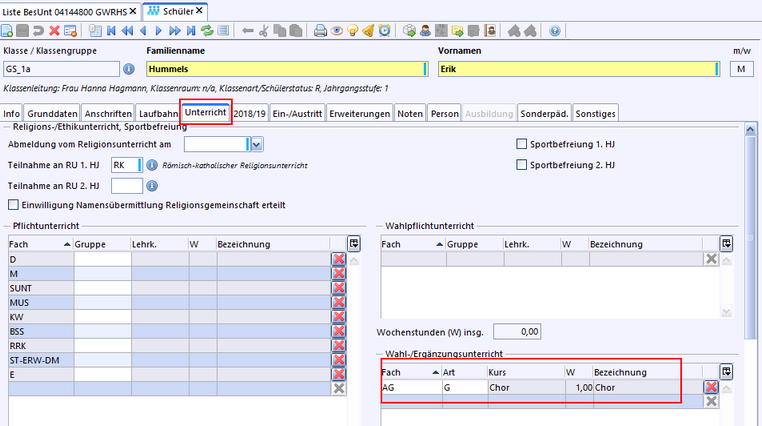Screen dimensions: 762x426
Task: Open Abmeldung vom Religionsunterricht date dropdown
Action: 257,144
